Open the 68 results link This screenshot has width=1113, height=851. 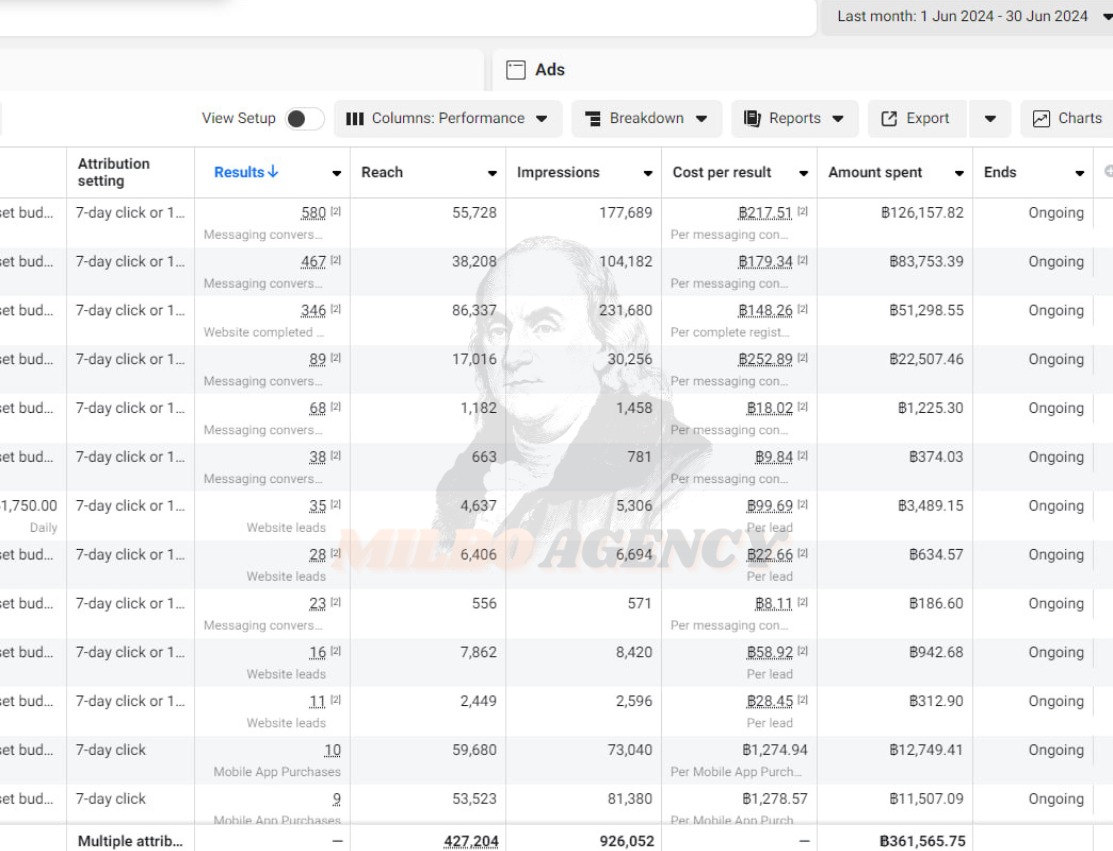tap(317, 409)
